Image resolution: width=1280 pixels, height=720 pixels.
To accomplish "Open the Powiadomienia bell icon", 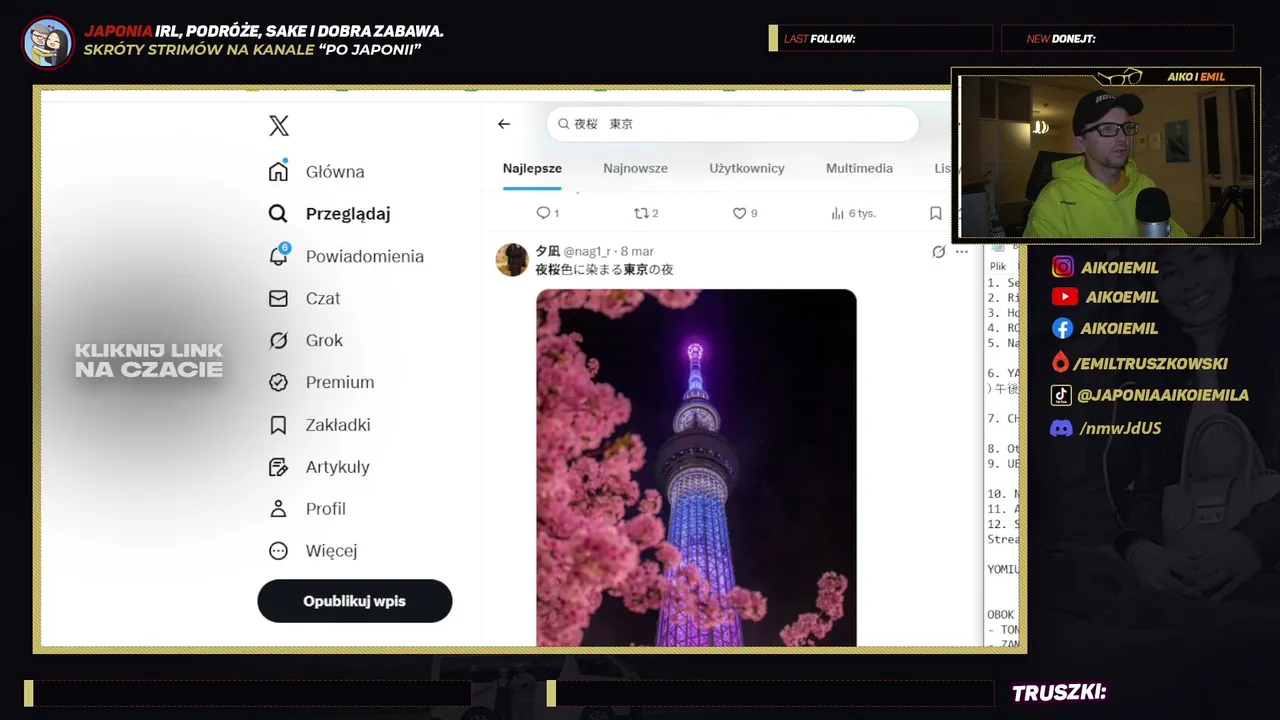I will pyautogui.click(x=279, y=255).
